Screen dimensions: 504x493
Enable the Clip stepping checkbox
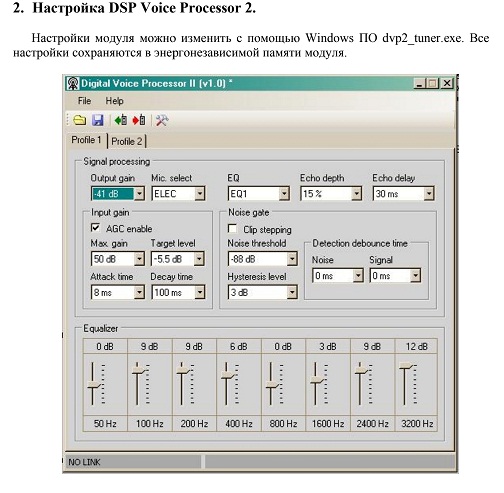point(232,228)
